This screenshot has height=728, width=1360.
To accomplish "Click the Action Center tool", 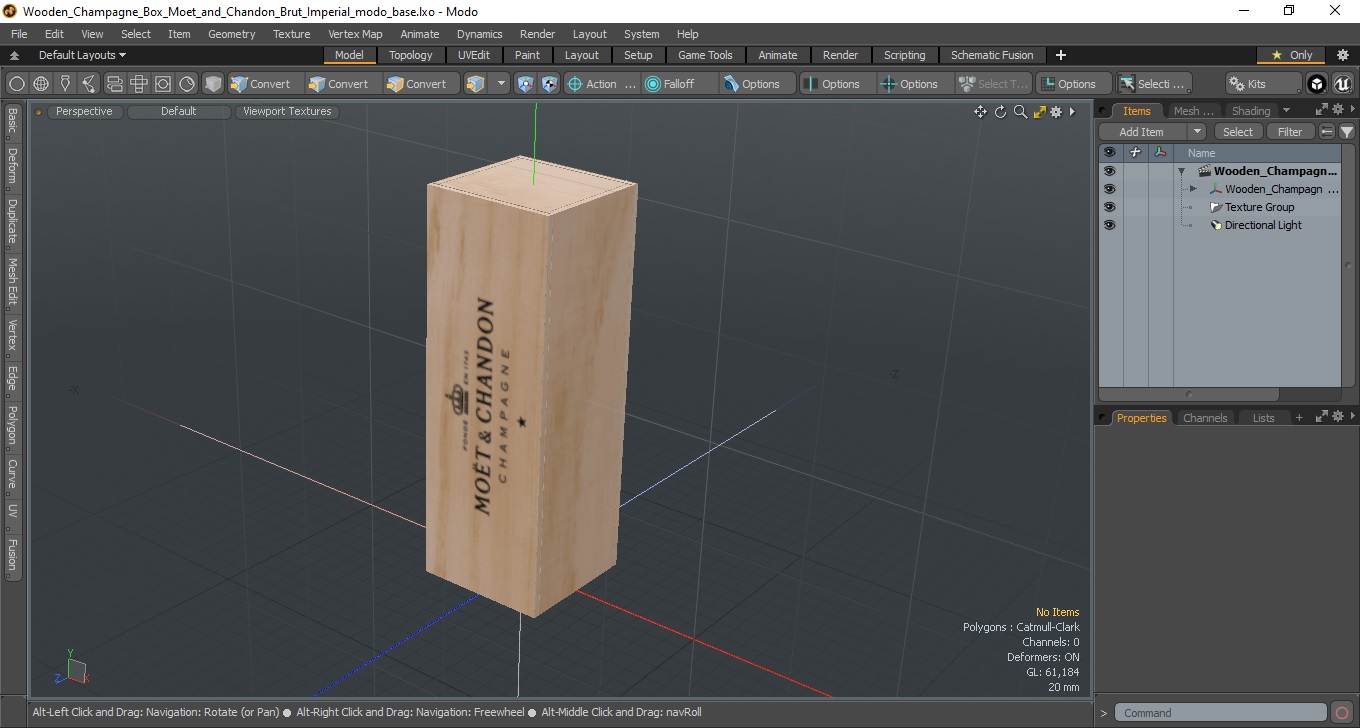I will 602,84.
